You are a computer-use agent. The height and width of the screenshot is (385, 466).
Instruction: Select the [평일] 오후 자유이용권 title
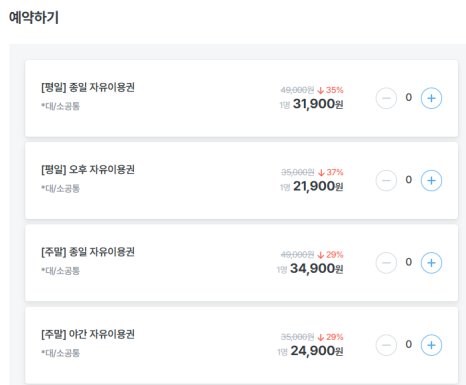tap(88, 170)
